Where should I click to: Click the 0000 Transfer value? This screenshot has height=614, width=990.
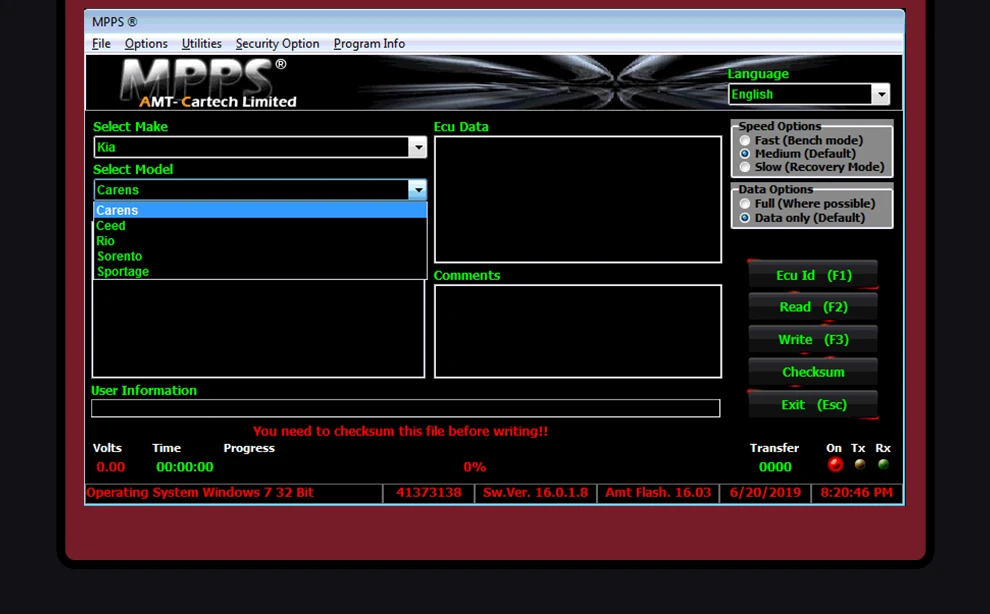click(x=775, y=467)
